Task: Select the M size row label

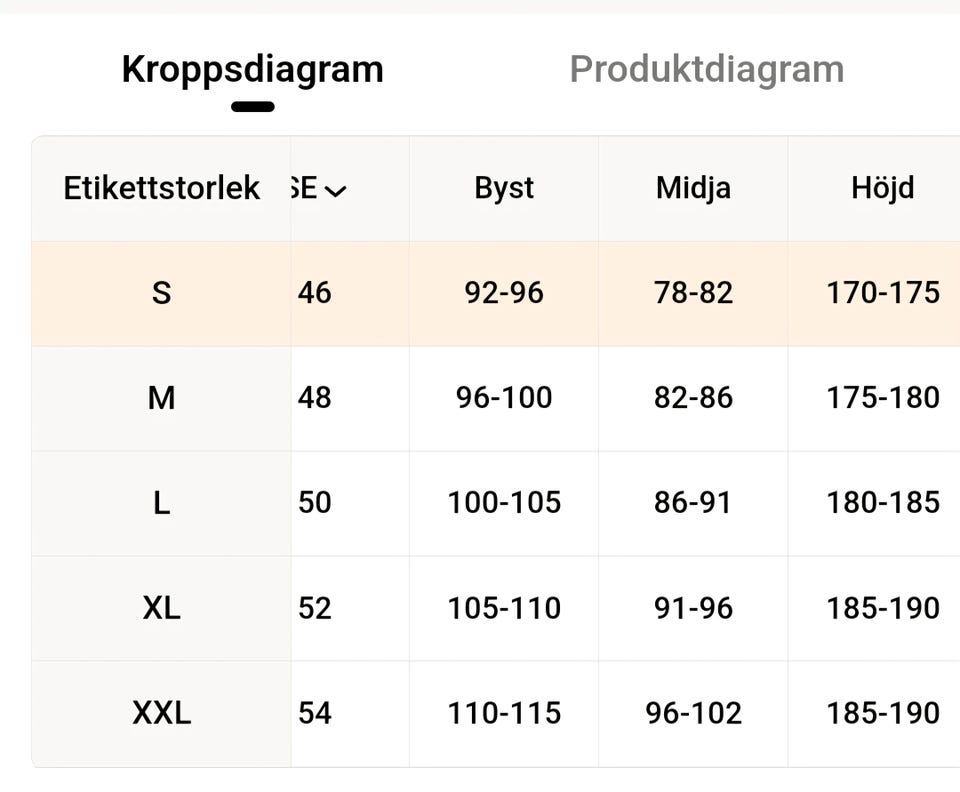Action: (x=161, y=398)
